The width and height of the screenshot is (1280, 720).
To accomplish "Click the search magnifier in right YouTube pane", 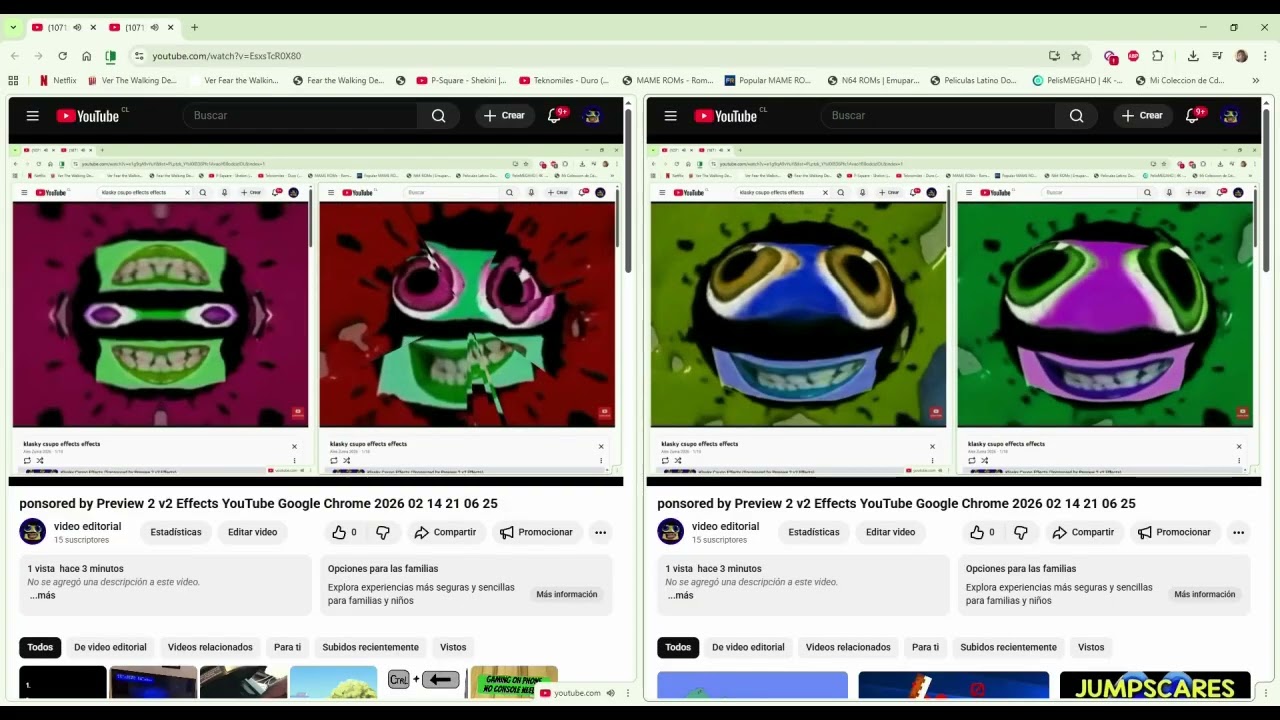I will [1076, 116].
